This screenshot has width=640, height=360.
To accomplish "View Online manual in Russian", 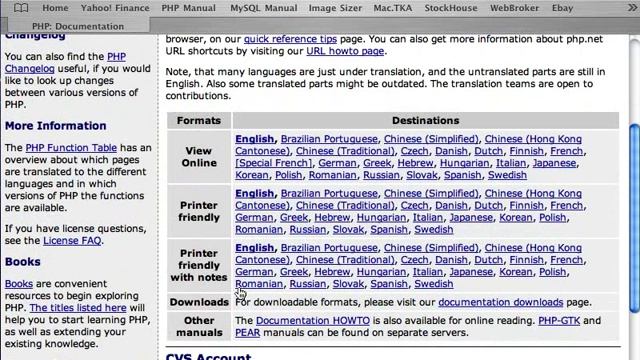I will coord(381,175).
